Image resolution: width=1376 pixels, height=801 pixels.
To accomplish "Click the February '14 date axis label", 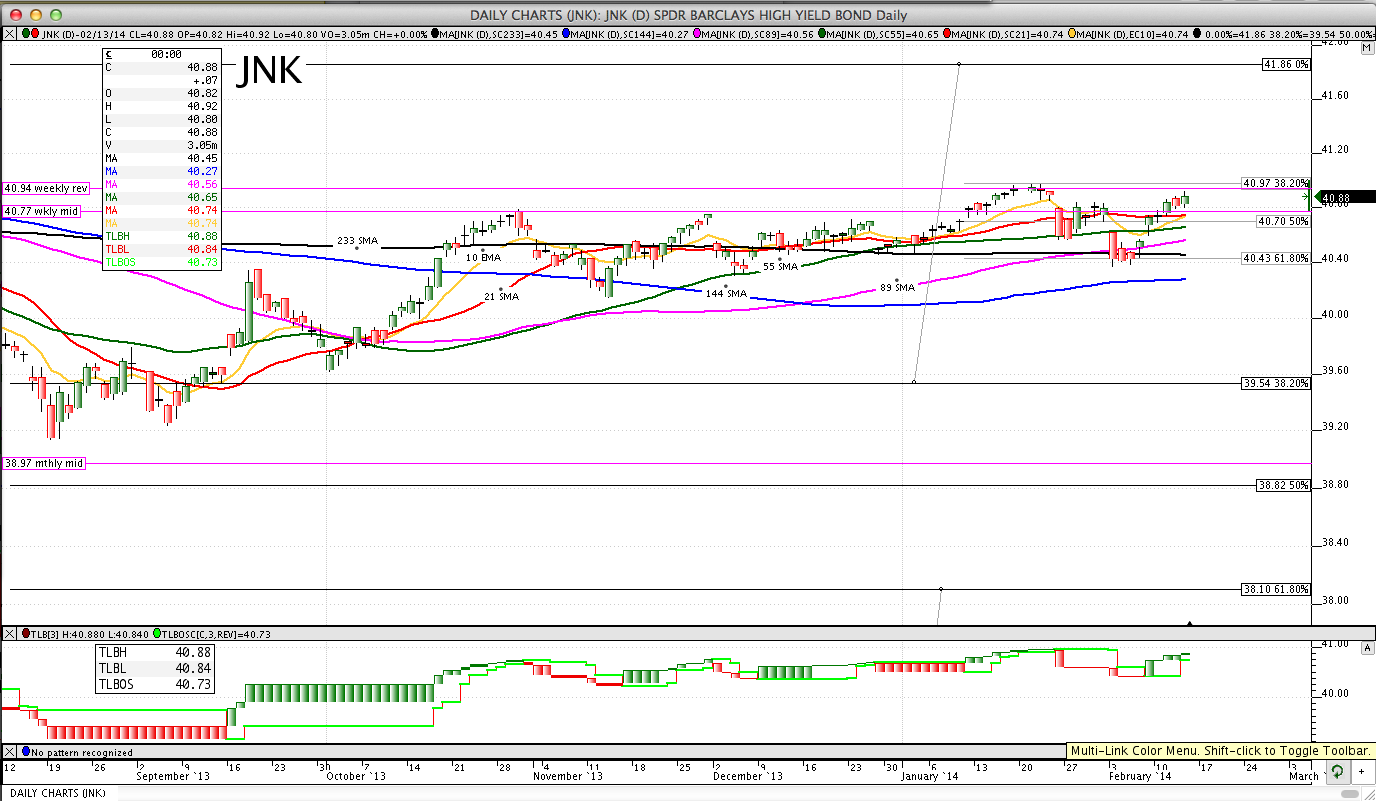I will [x=1140, y=776].
